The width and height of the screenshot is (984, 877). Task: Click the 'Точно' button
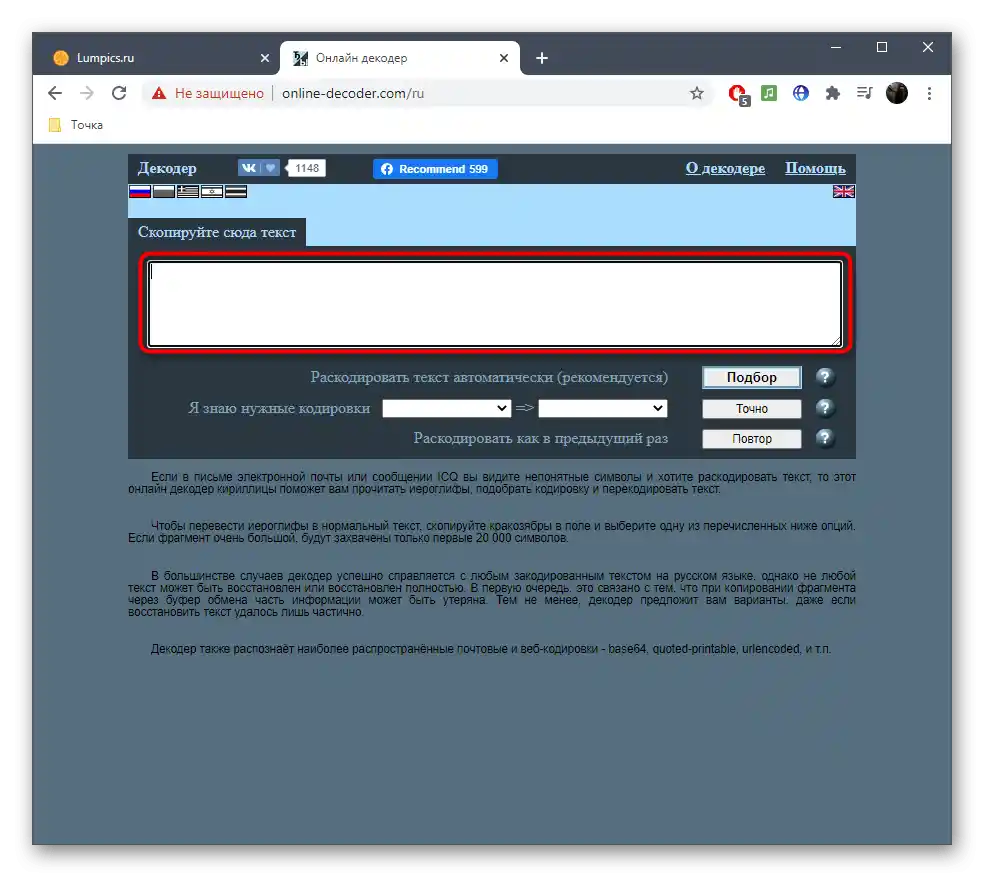click(752, 409)
